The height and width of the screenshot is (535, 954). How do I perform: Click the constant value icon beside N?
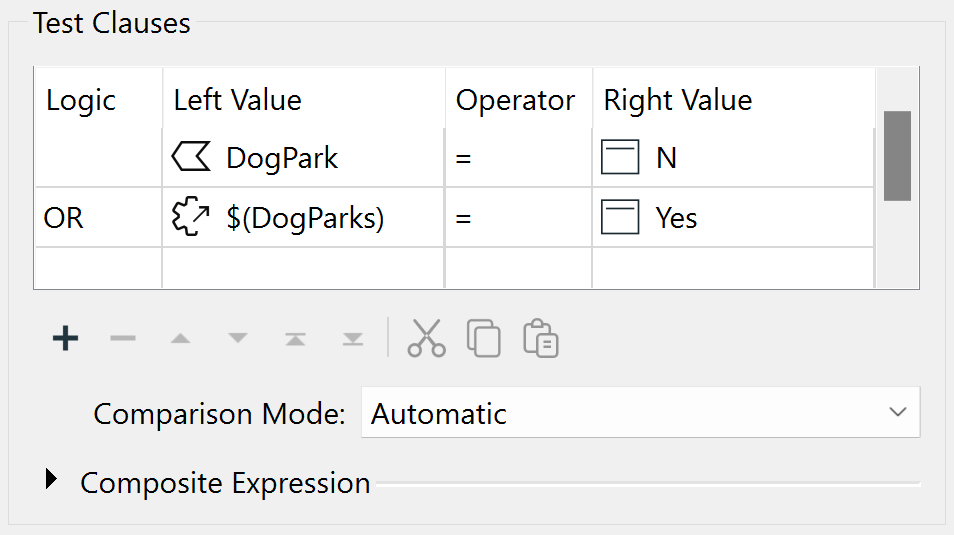click(x=620, y=157)
